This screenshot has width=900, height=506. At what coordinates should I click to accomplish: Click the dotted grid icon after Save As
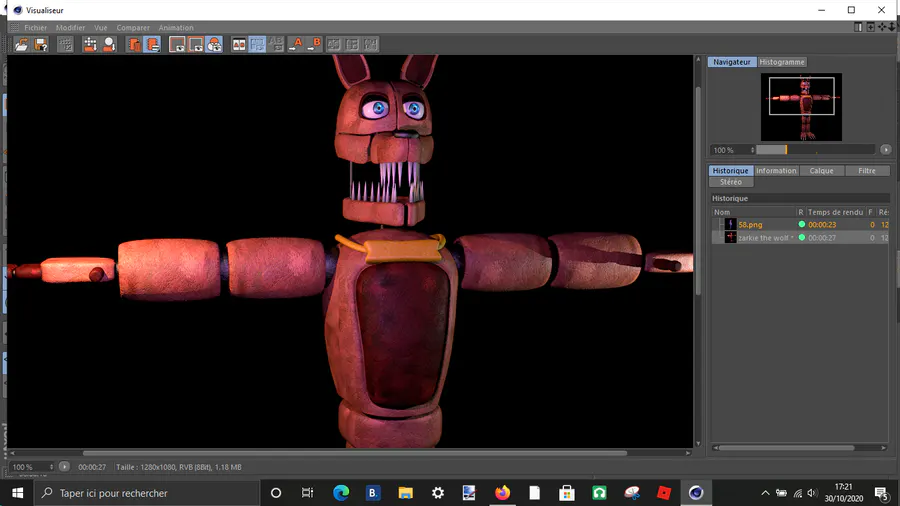[65, 45]
